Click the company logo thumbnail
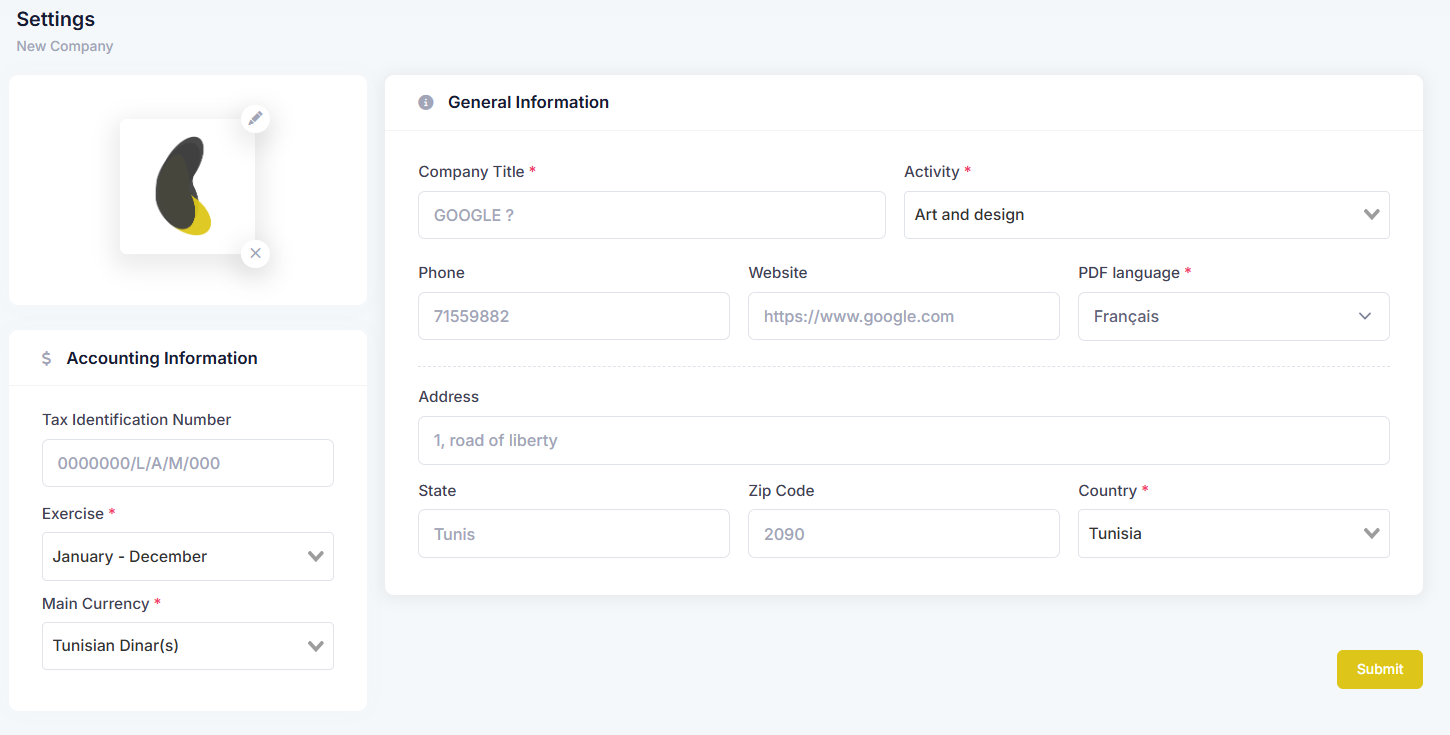Image resolution: width=1450 pixels, height=735 pixels. [x=187, y=186]
